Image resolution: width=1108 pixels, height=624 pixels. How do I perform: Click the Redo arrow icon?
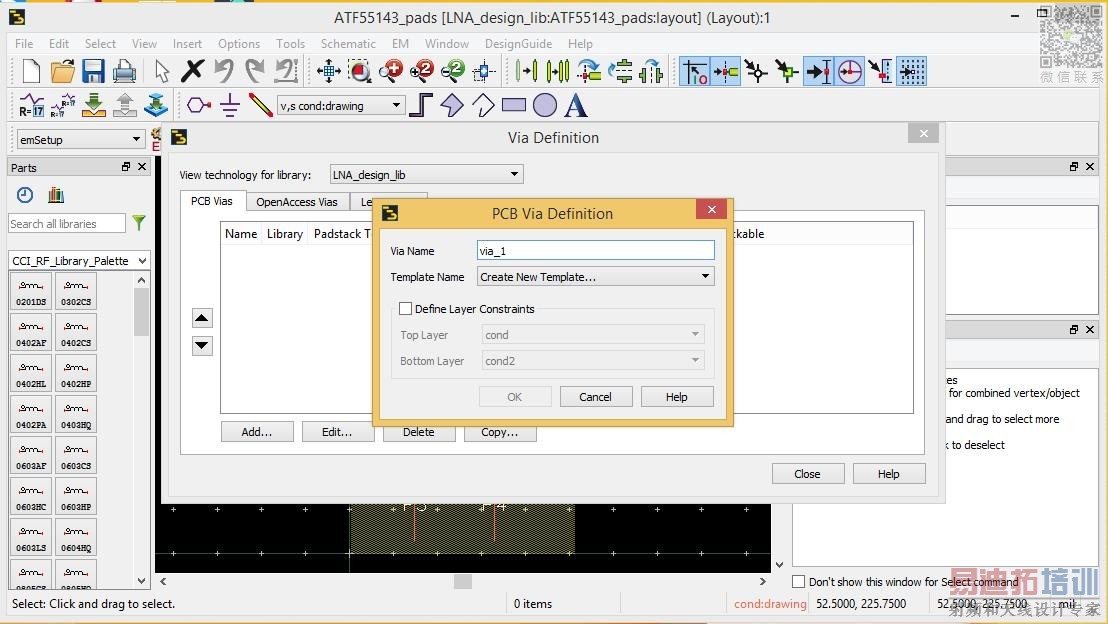tap(254, 71)
